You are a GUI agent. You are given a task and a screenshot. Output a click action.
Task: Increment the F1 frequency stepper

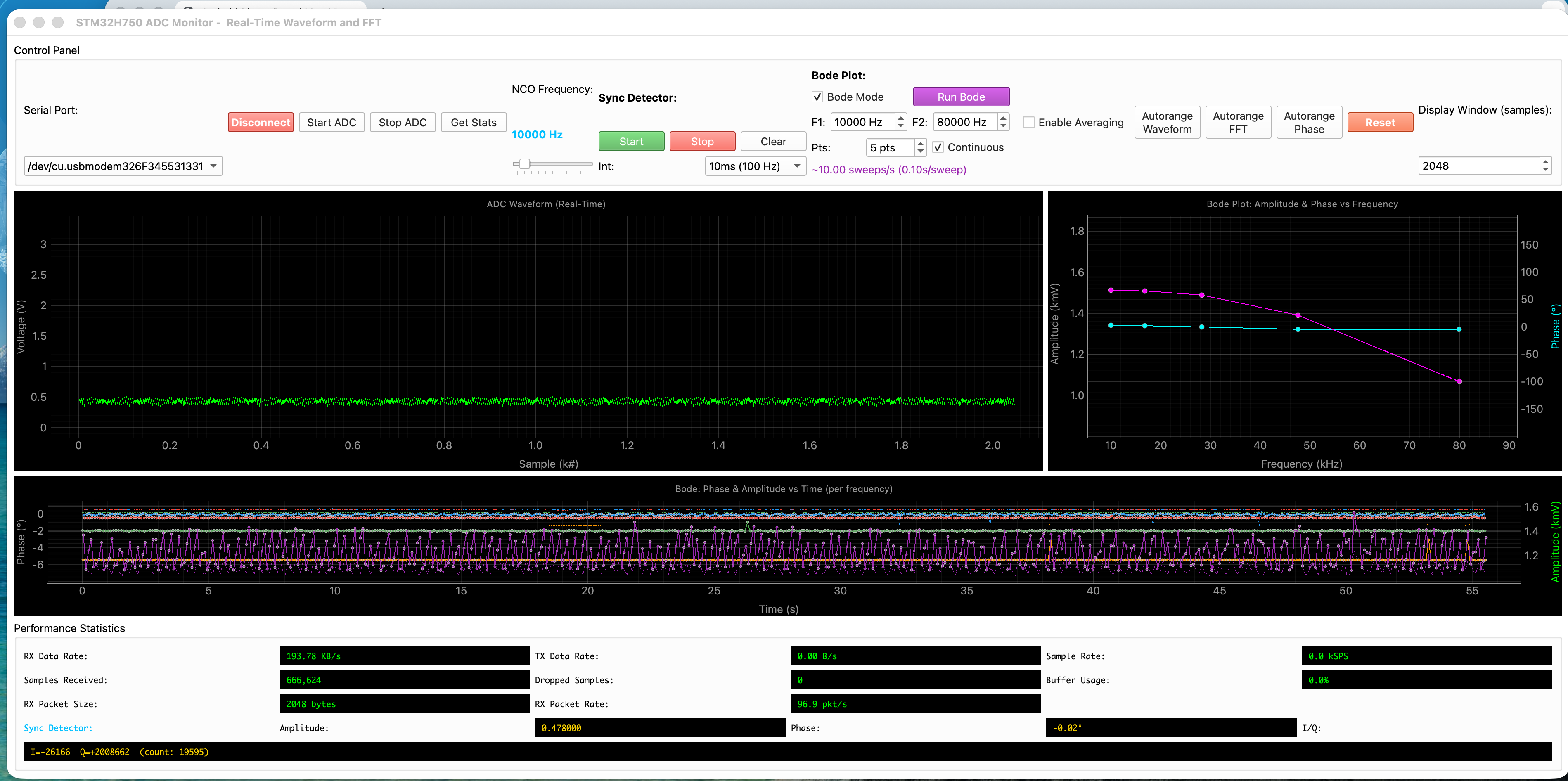(x=901, y=118)
